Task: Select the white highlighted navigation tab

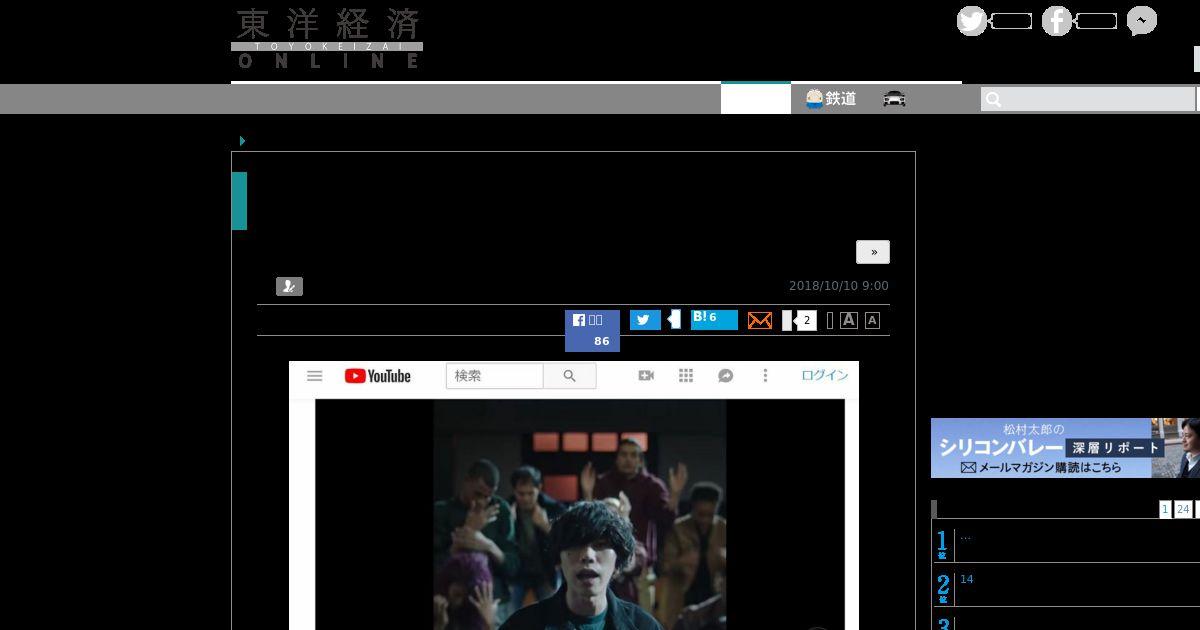Action: [756, 98]
